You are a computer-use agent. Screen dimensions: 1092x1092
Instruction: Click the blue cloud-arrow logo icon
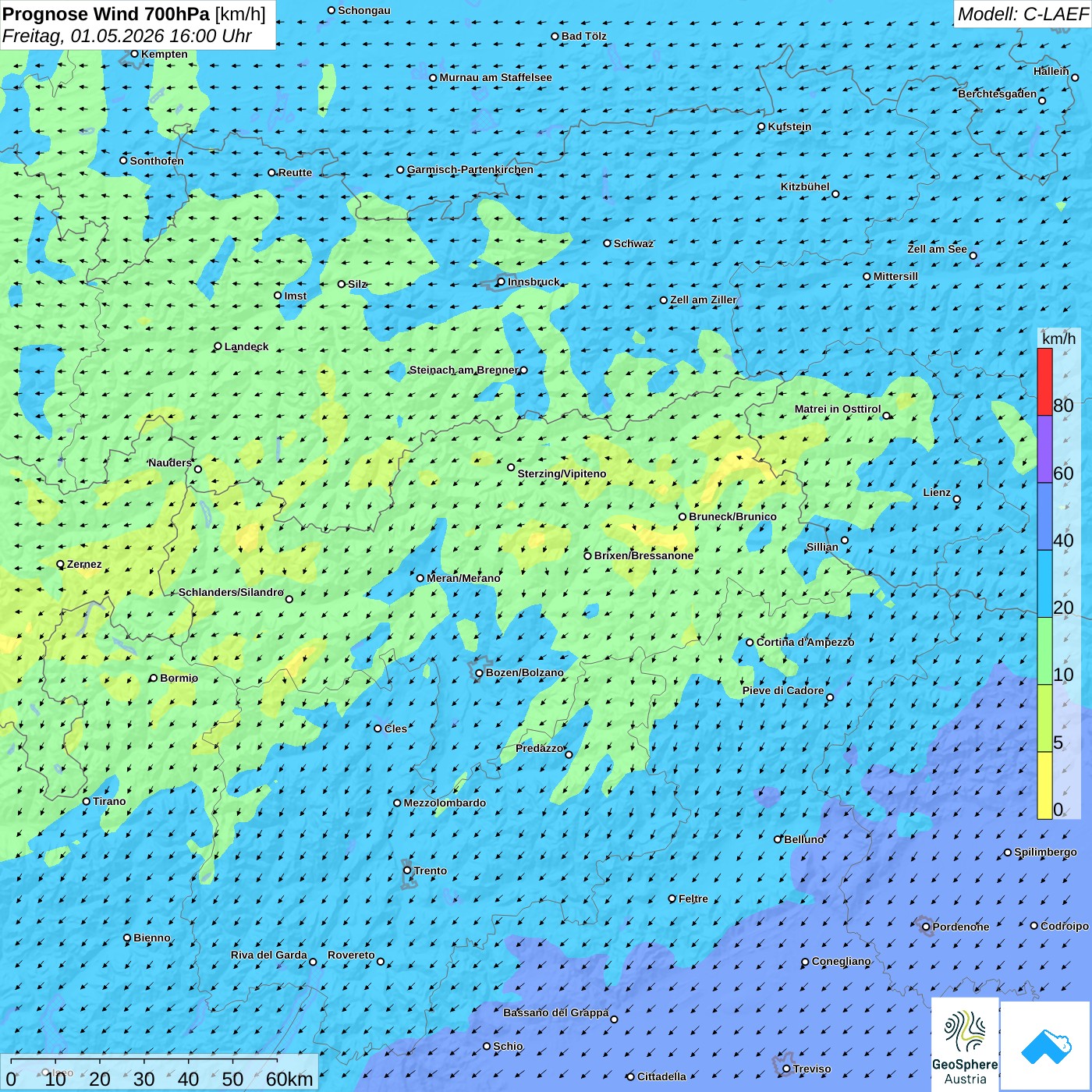[x=1046, y=1045]
